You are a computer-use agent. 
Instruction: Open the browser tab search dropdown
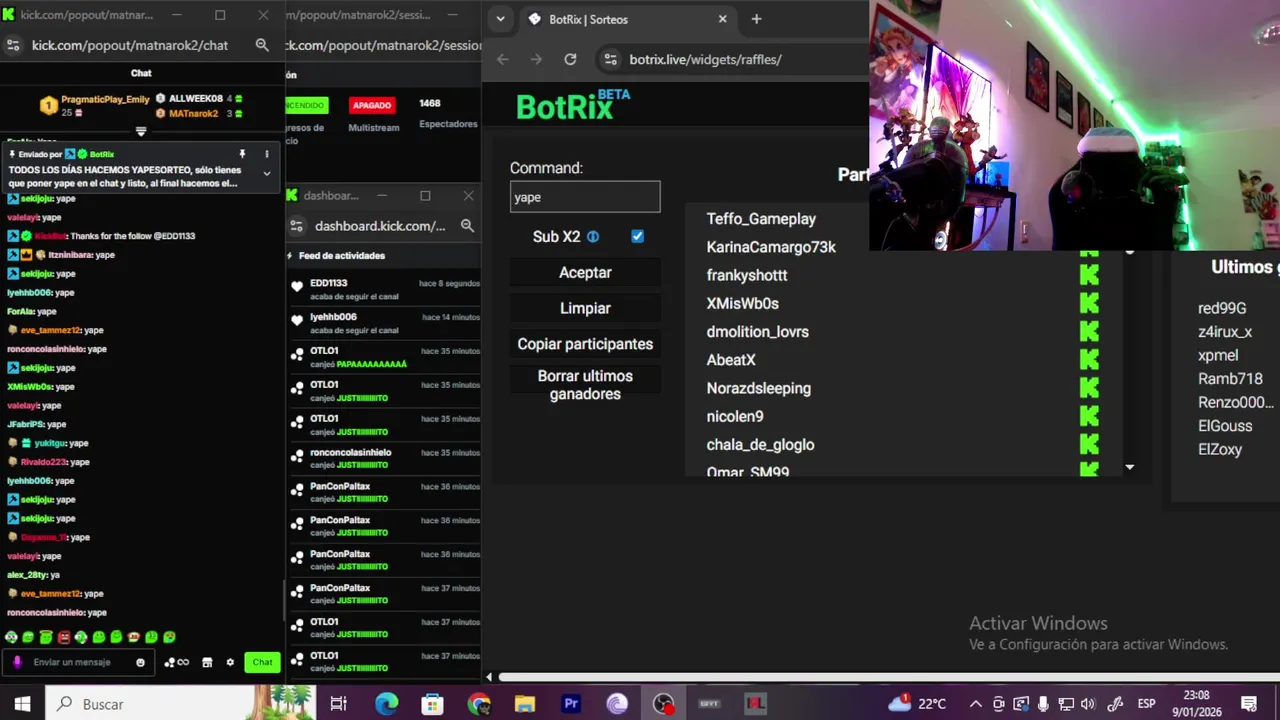tap(500, 19)
